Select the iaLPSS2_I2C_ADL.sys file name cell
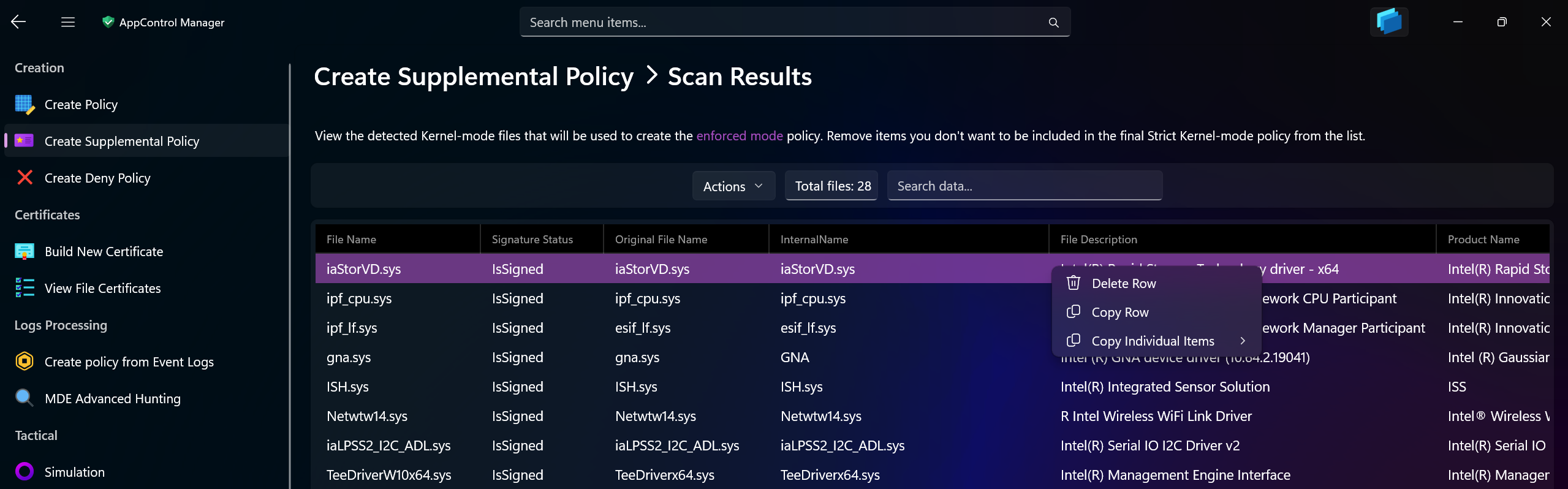The height and width of the screenshot is (489, 1568). pyautogui.click(x=388, y=445)
